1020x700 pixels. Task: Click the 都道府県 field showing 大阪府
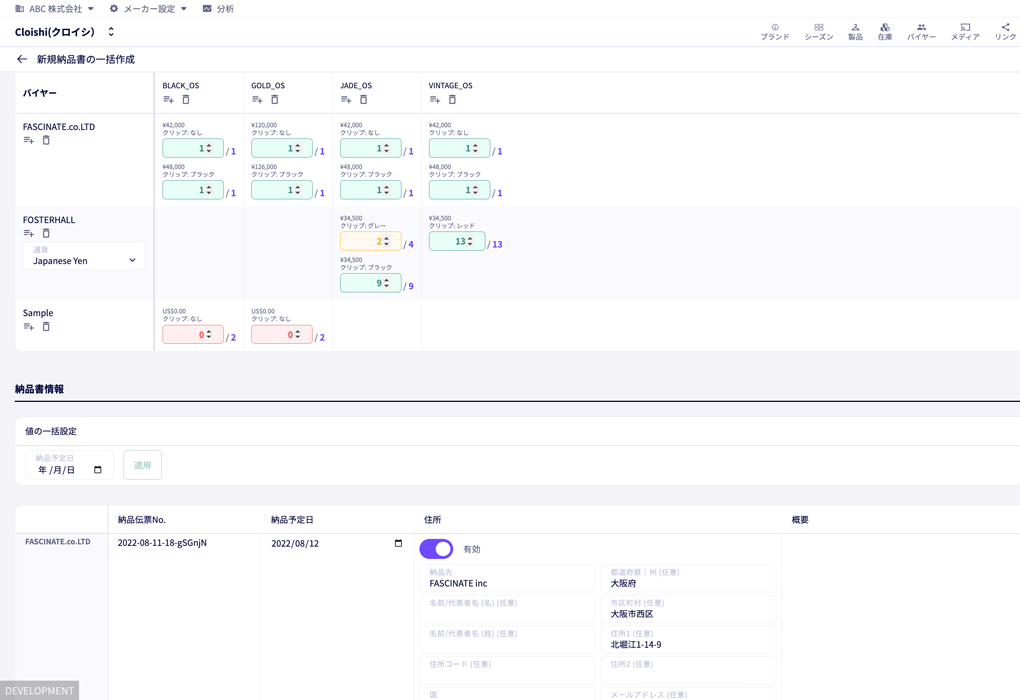[x=688, y=578]
